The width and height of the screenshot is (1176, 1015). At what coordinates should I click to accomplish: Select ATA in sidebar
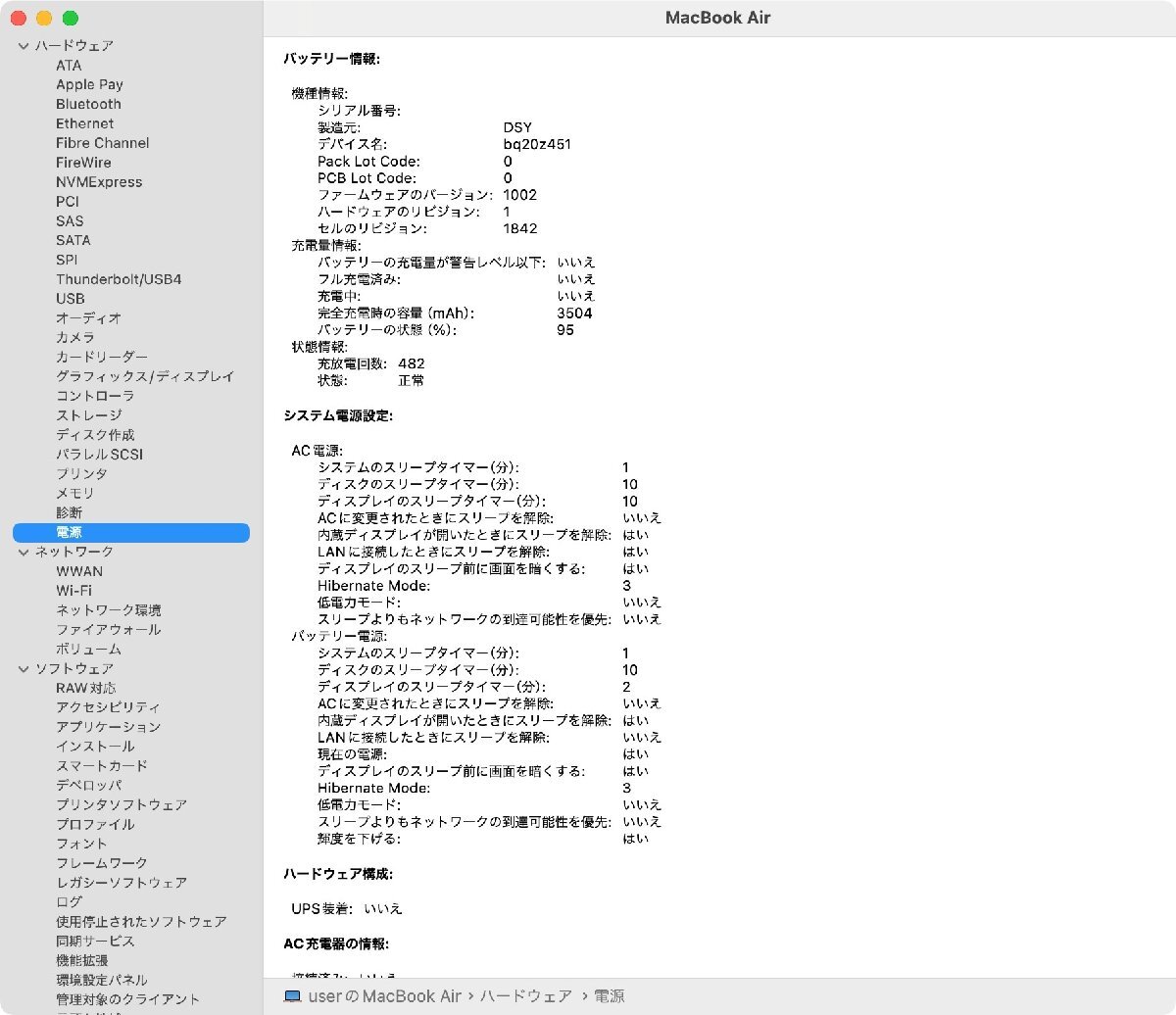point(69,66)
